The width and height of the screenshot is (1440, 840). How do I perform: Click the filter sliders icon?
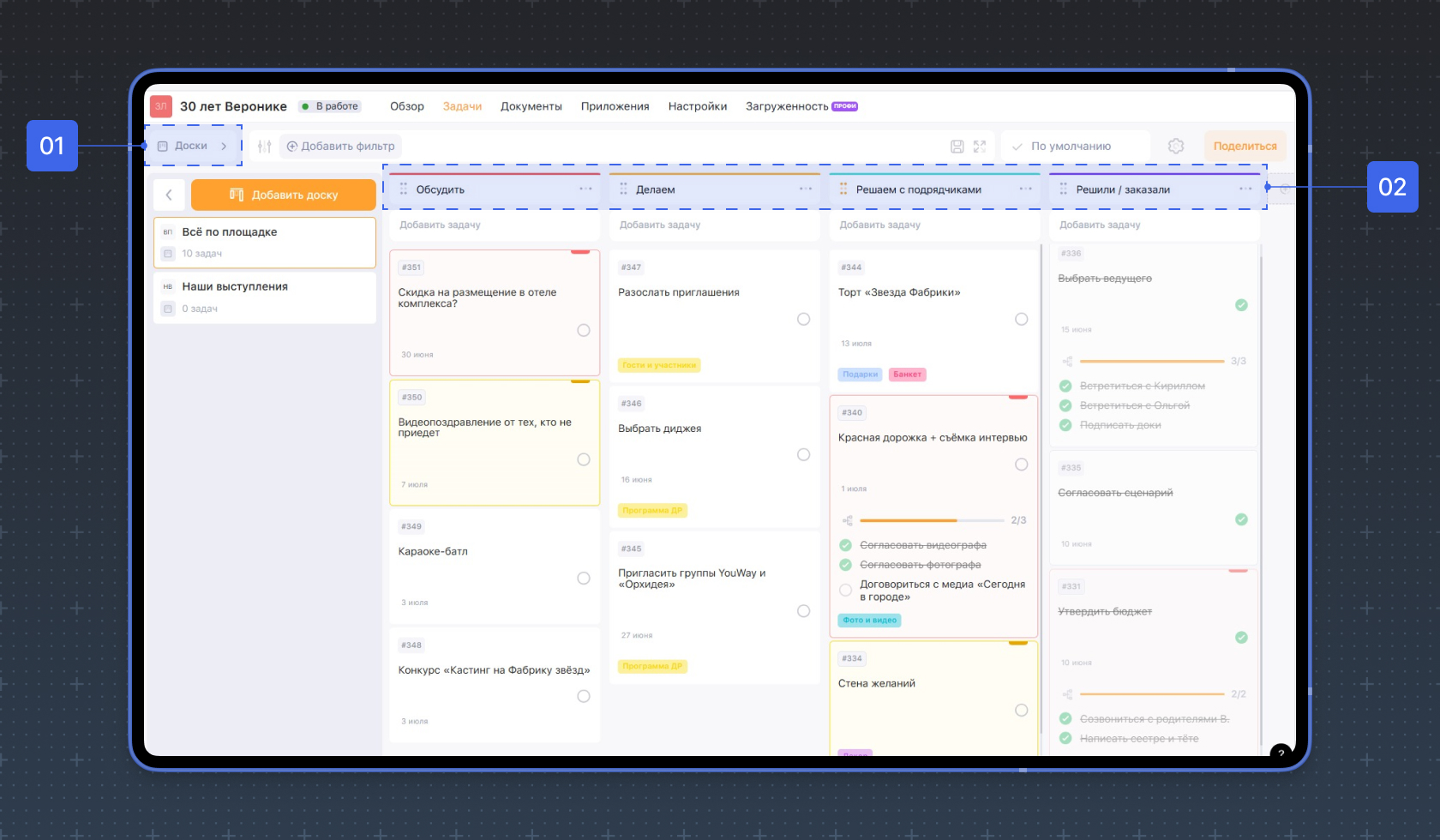coord(264,147)
